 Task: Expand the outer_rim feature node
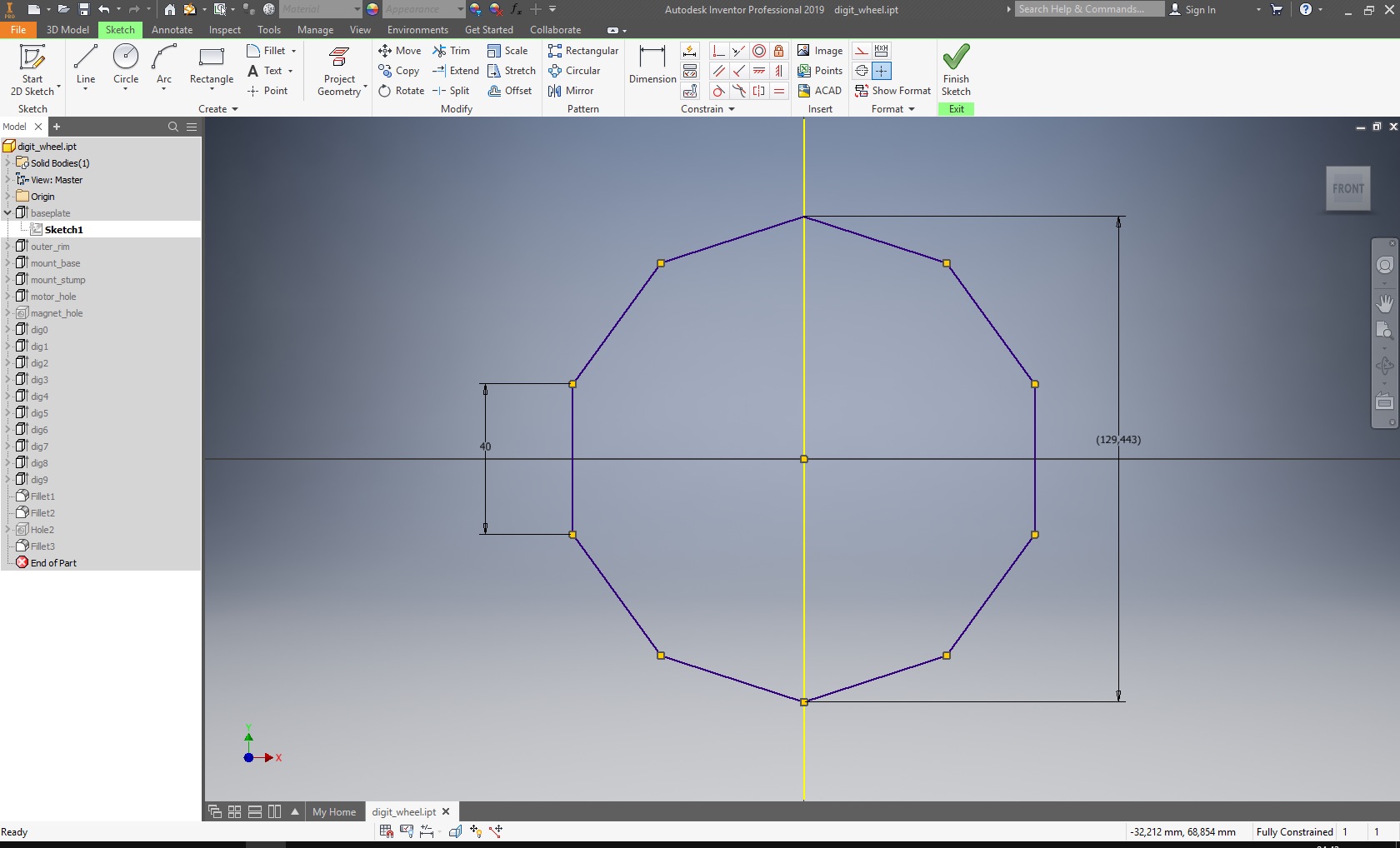point(8,246)
